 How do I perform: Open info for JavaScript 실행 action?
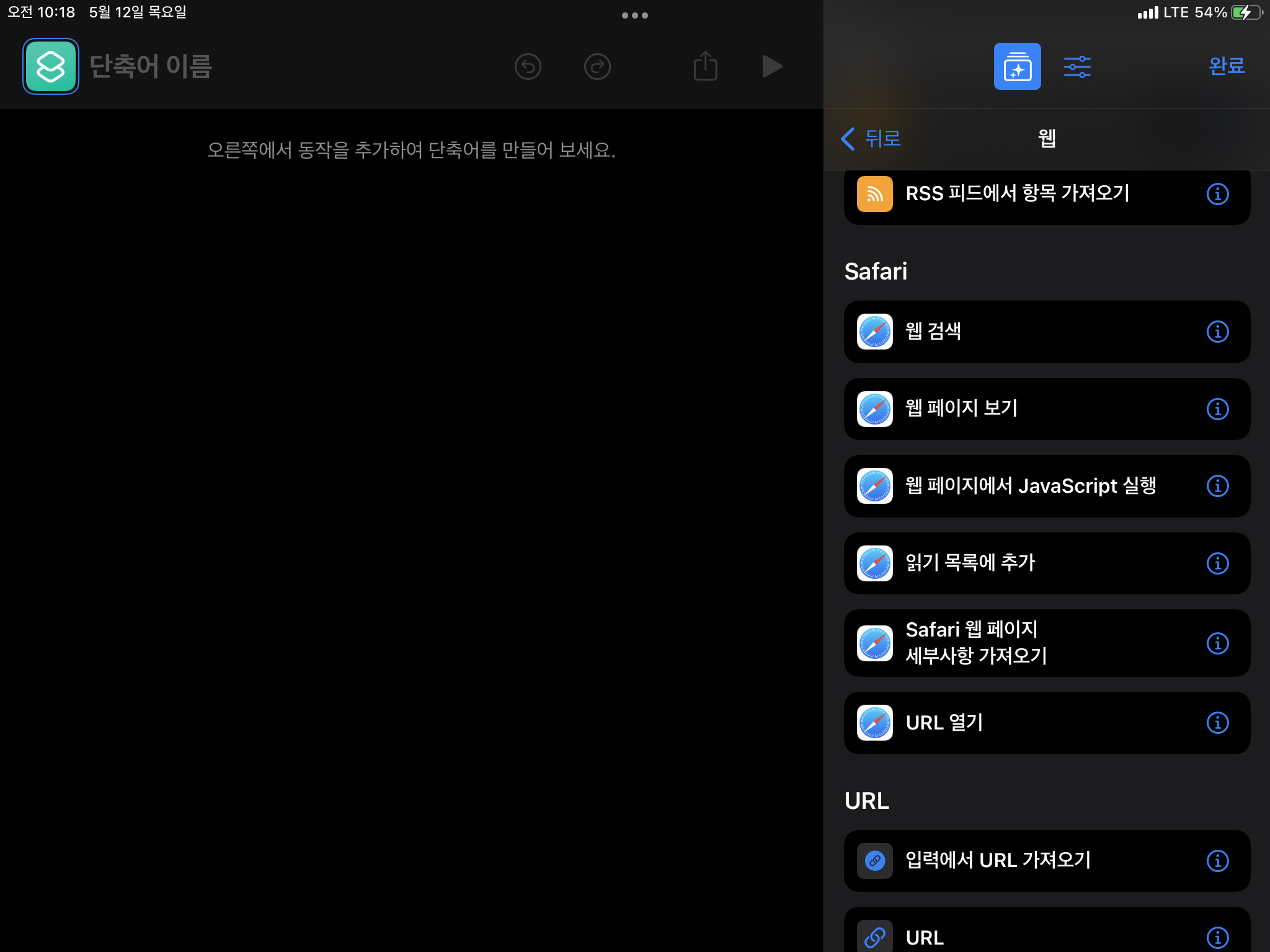pos(1217,486)
